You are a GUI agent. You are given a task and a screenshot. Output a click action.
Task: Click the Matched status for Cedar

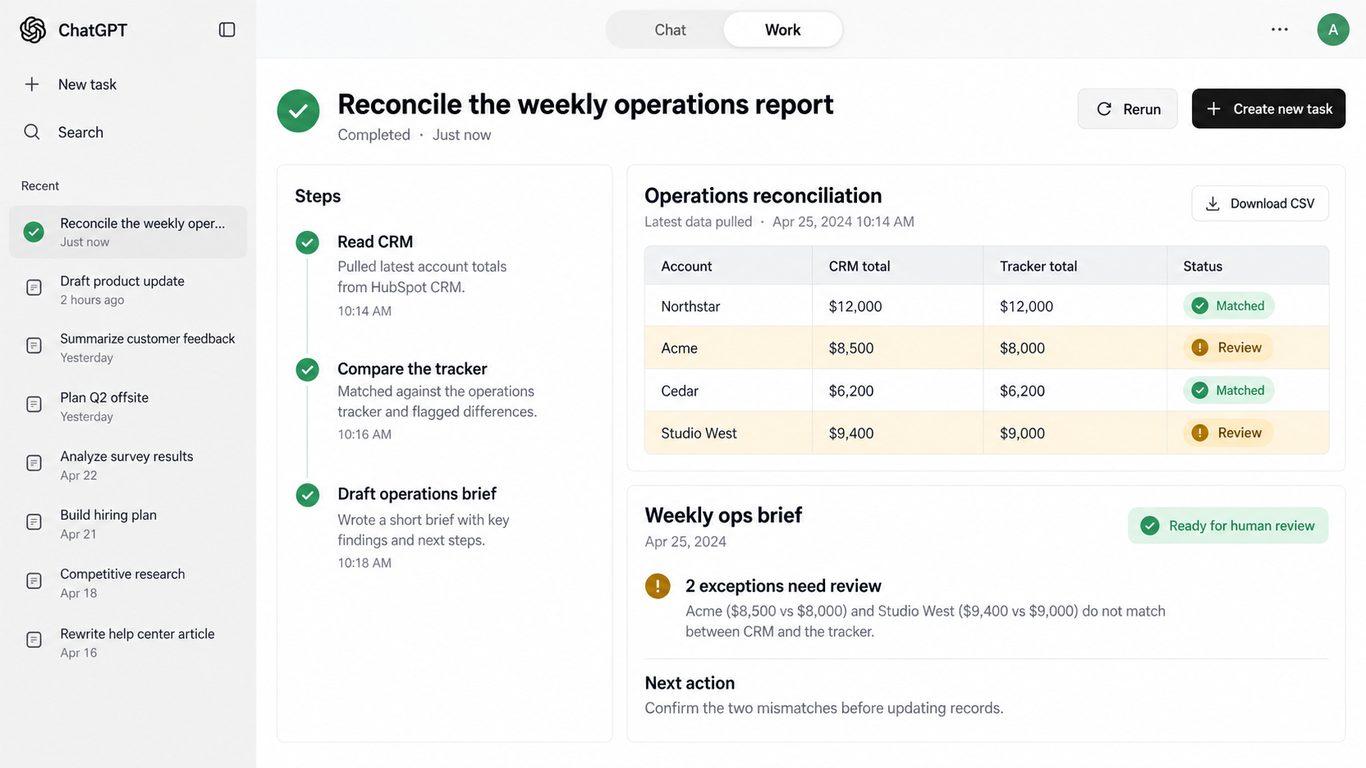(x=1229, y=391)
